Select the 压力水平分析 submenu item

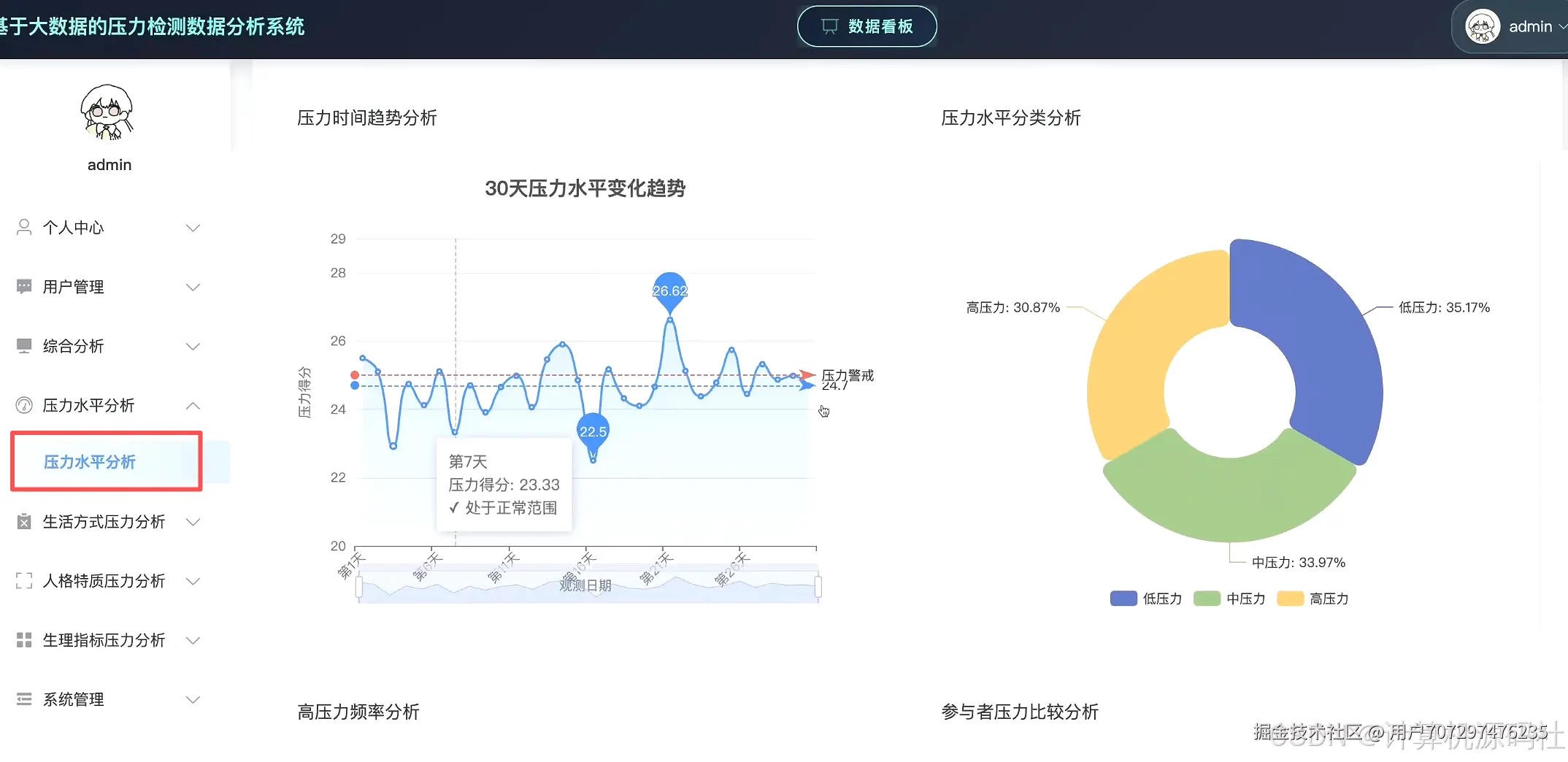[90, 461]
